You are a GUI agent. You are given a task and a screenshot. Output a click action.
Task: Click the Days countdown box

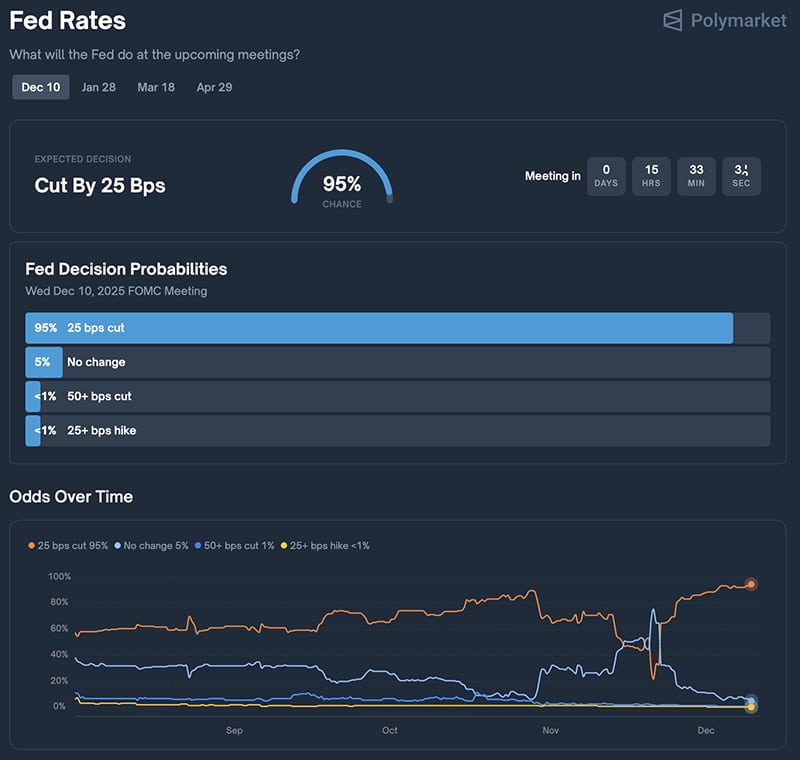coord(606,176)
